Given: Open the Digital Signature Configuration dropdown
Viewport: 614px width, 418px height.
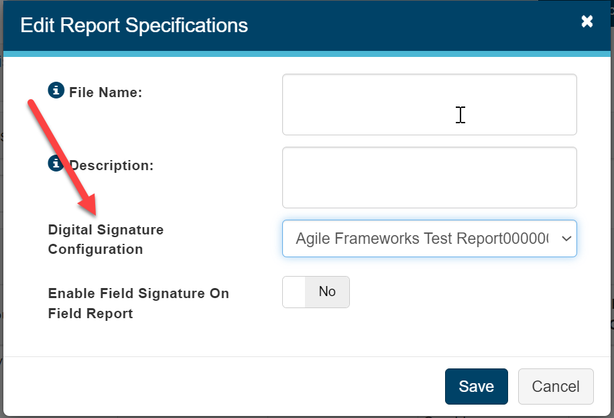Looking at the screenshot, I should pyautogui.click(x=429, y=239).
